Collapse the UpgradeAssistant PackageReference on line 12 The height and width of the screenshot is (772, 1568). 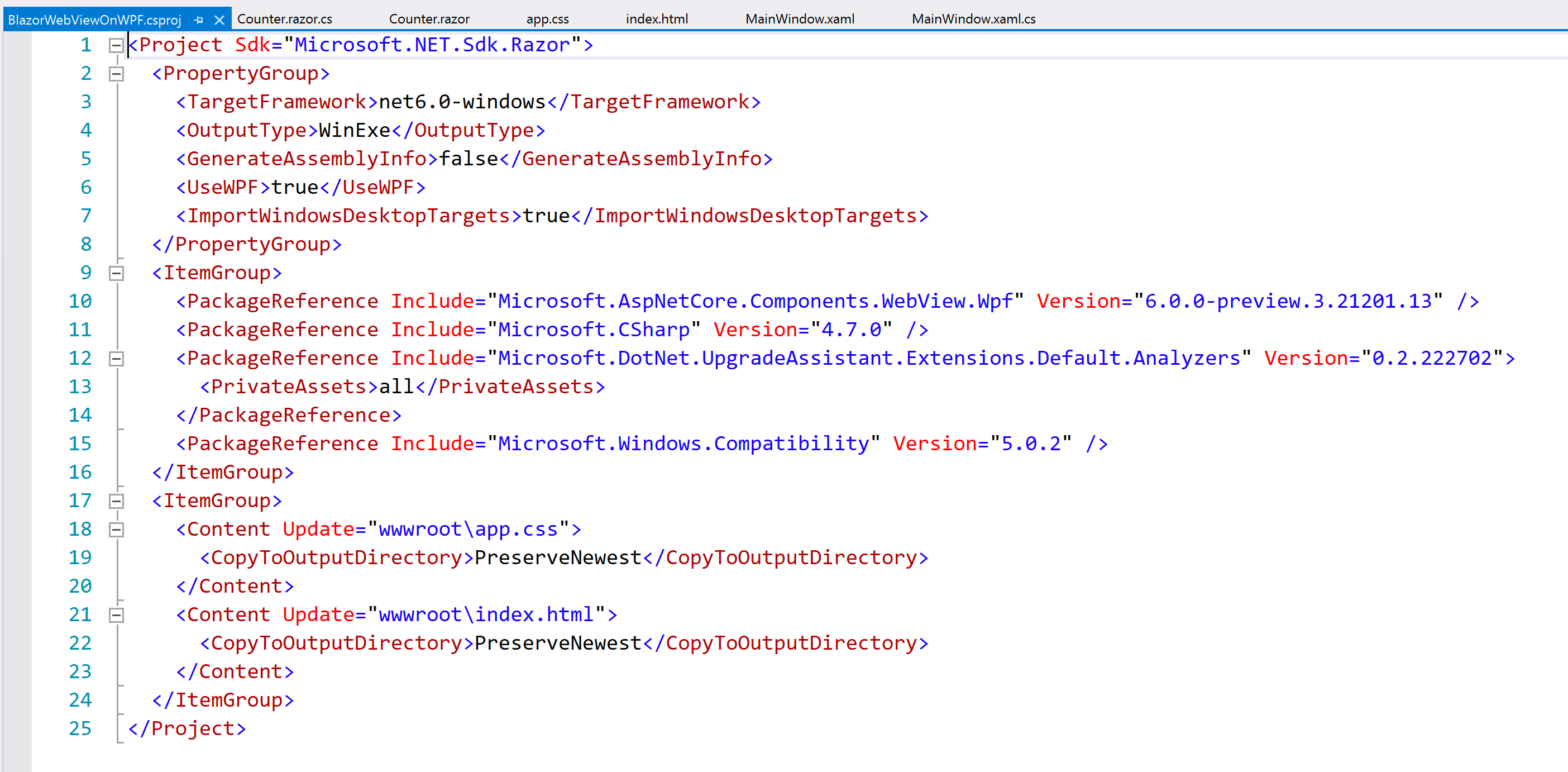coord(116,359)
